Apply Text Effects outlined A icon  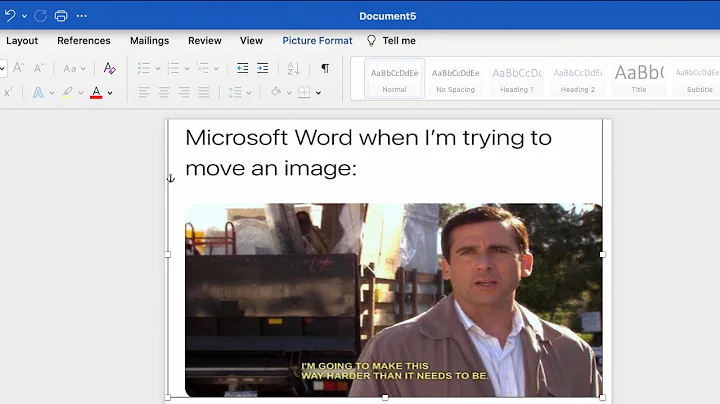(x=38, y=92)
